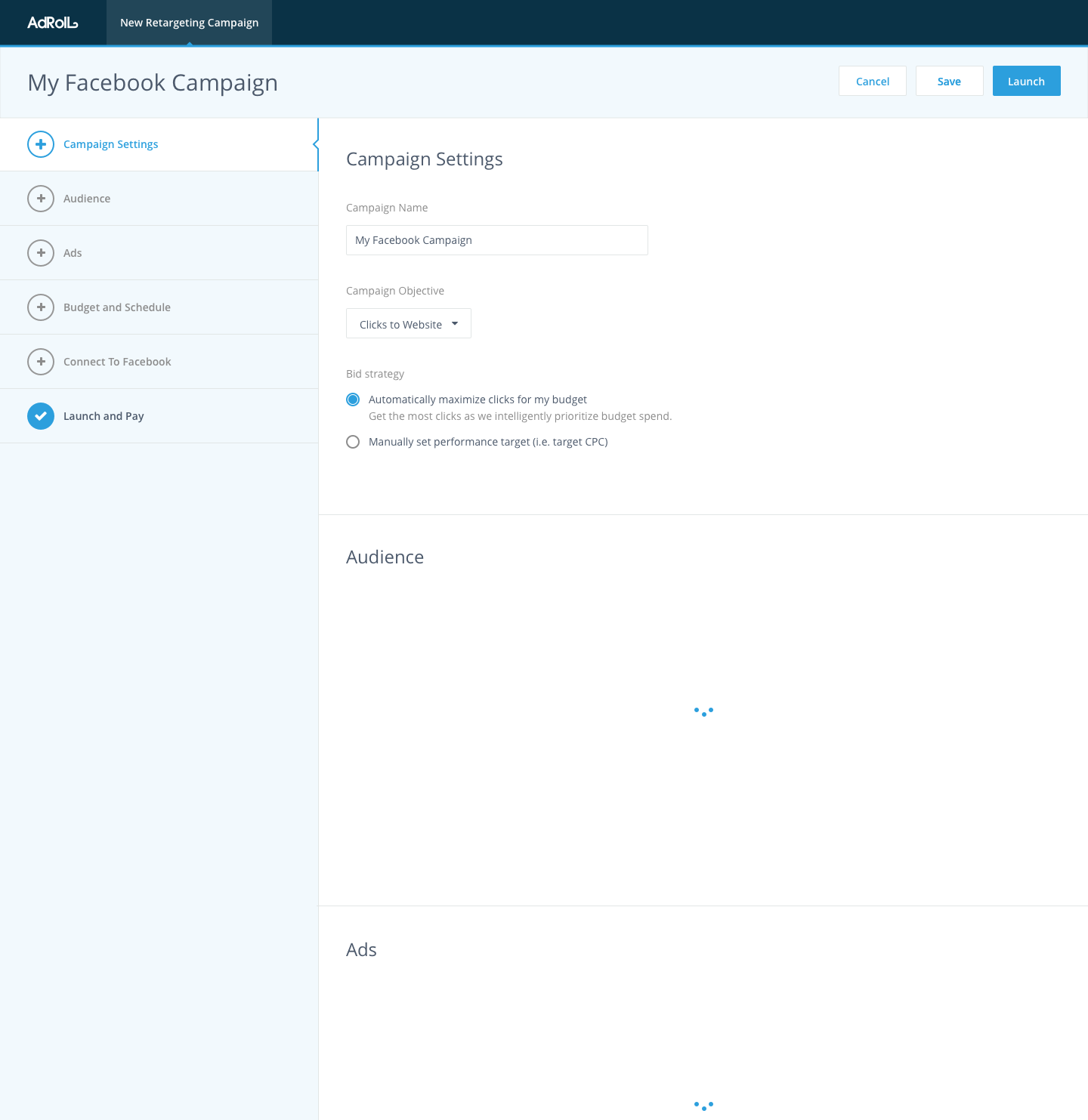This screenshot has height=1120, width=1088.
Task: Jump to the Audience sidebar section
Action: click(87, 199)
